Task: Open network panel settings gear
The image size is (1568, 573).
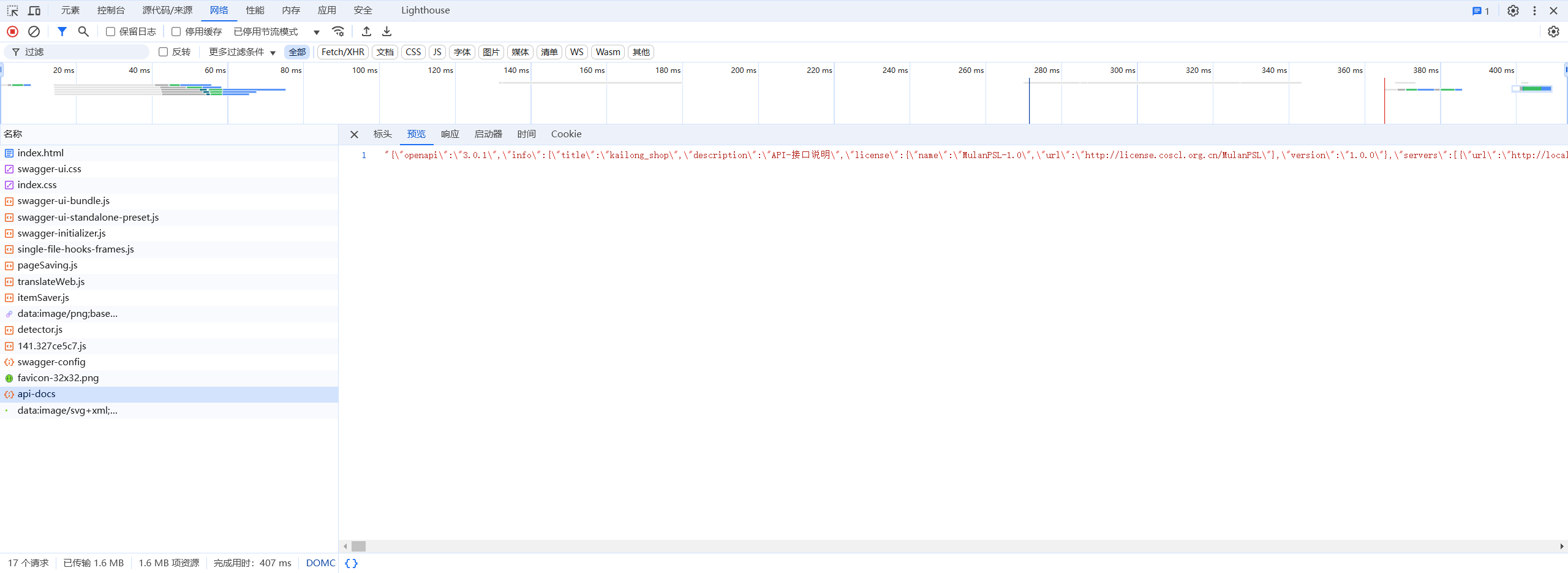Action: [1553, 32]
